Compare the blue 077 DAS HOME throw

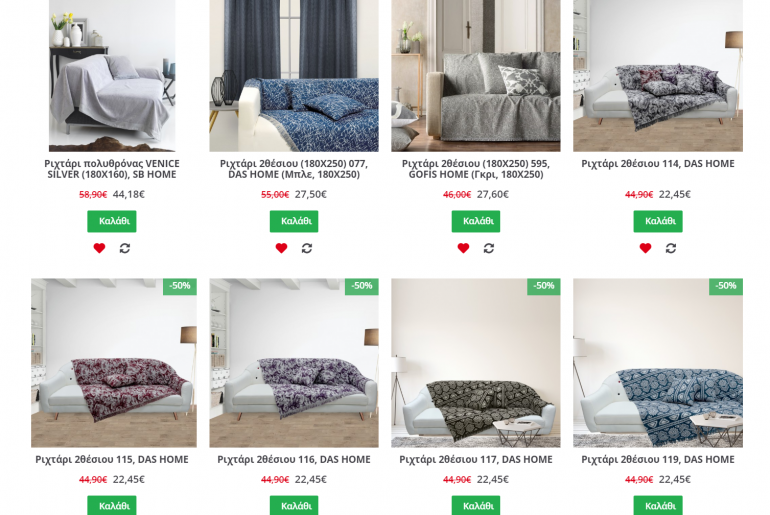coord(307,248)
